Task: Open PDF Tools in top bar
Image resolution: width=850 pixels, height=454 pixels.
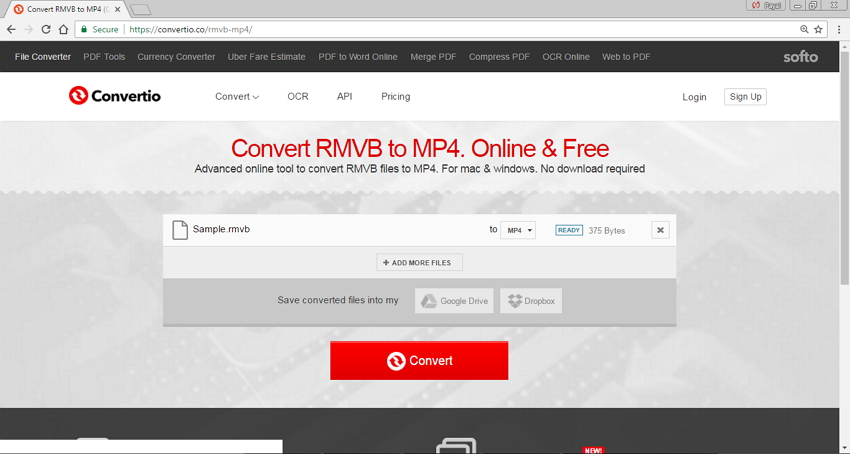Action: coord(104,57)
